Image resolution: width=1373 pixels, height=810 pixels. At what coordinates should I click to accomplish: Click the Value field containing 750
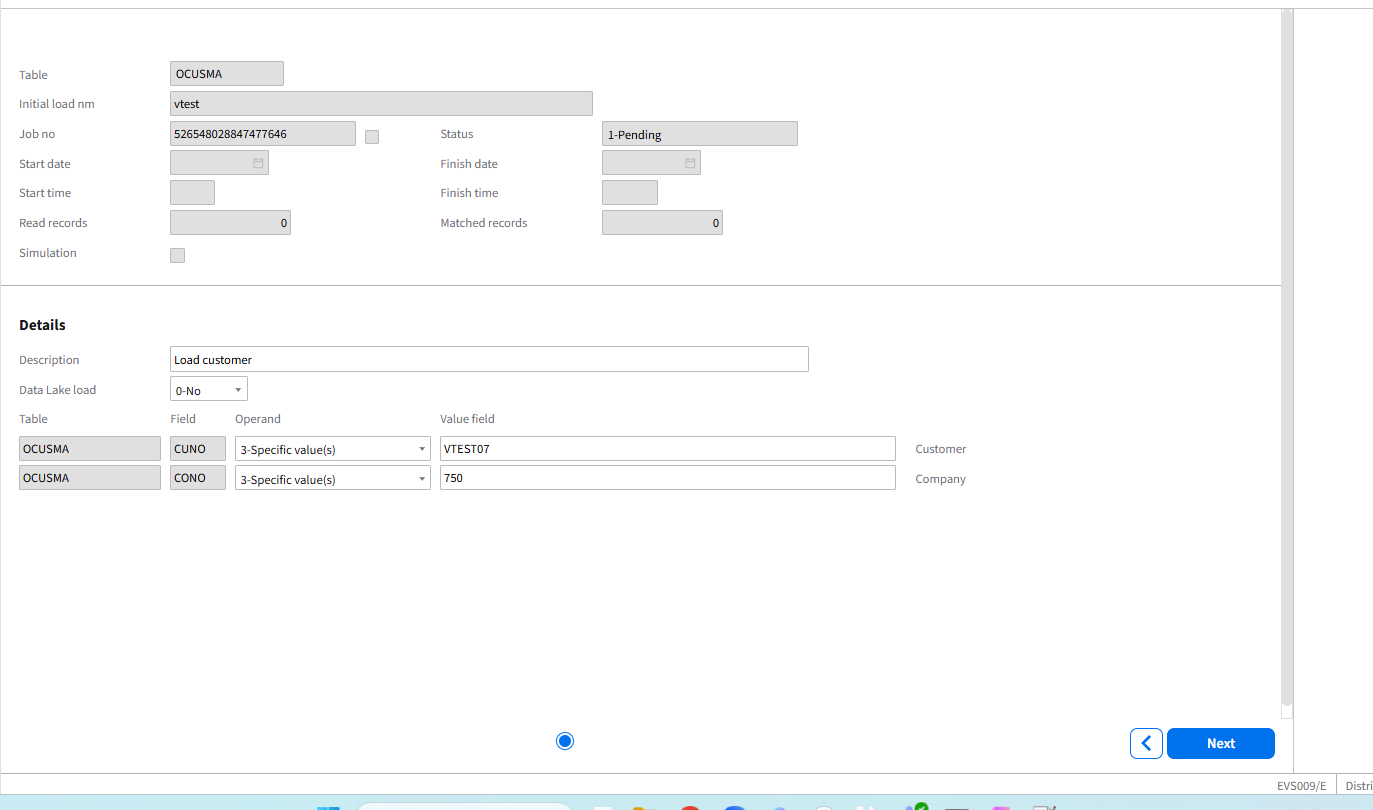[668, 478]
